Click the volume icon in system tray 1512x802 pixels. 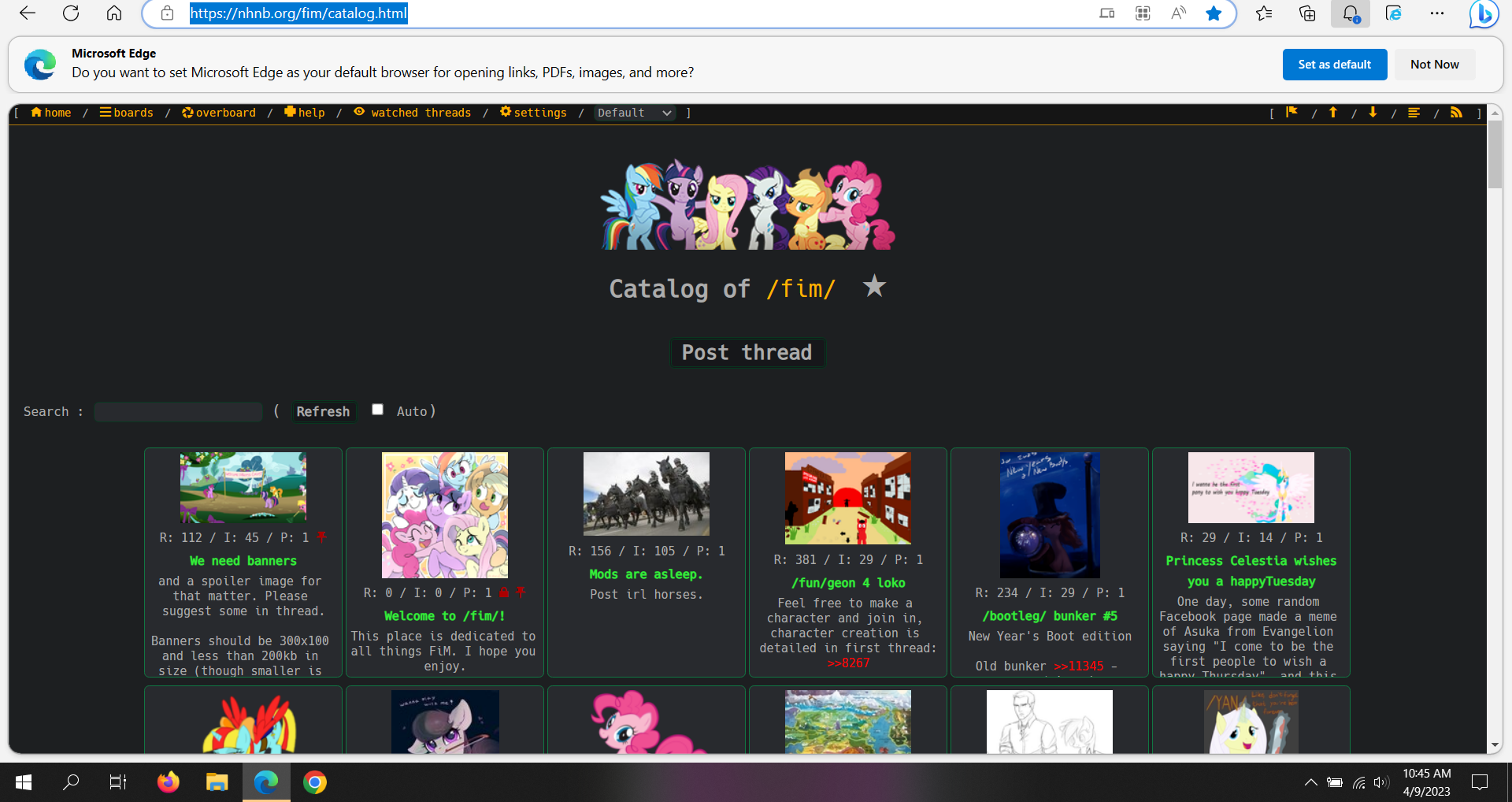tap(1381, 782)
